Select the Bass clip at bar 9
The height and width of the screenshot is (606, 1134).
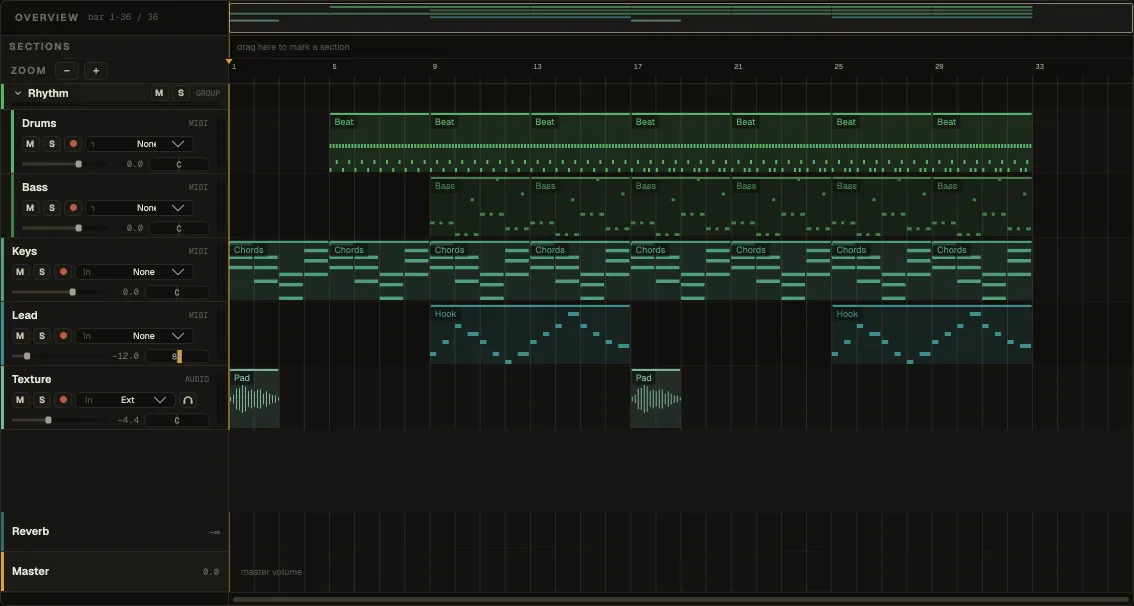coord(480,207)
